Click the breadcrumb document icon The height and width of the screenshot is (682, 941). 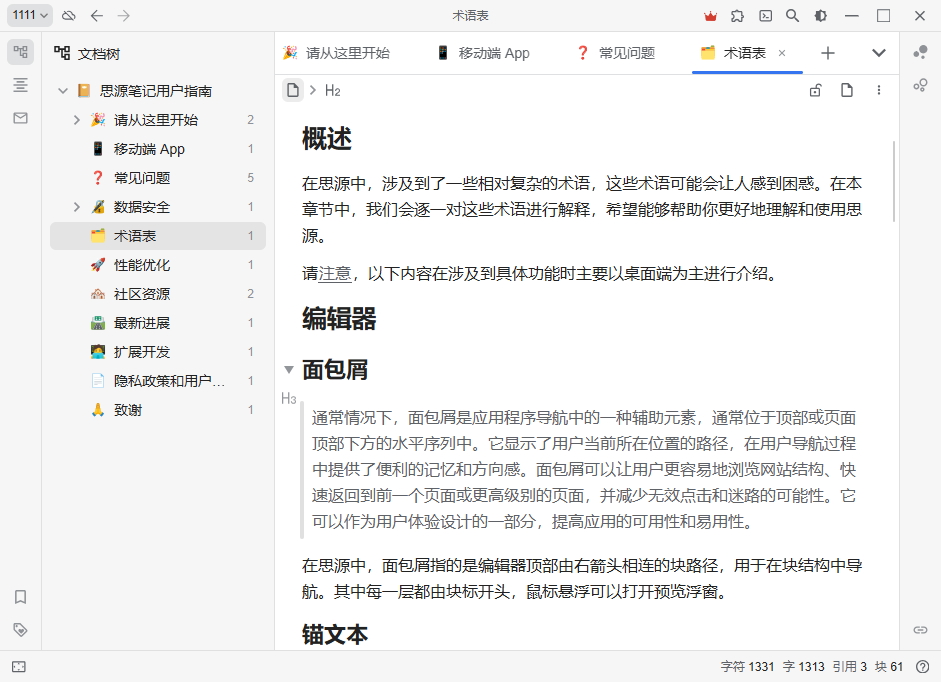coord(292,91)
